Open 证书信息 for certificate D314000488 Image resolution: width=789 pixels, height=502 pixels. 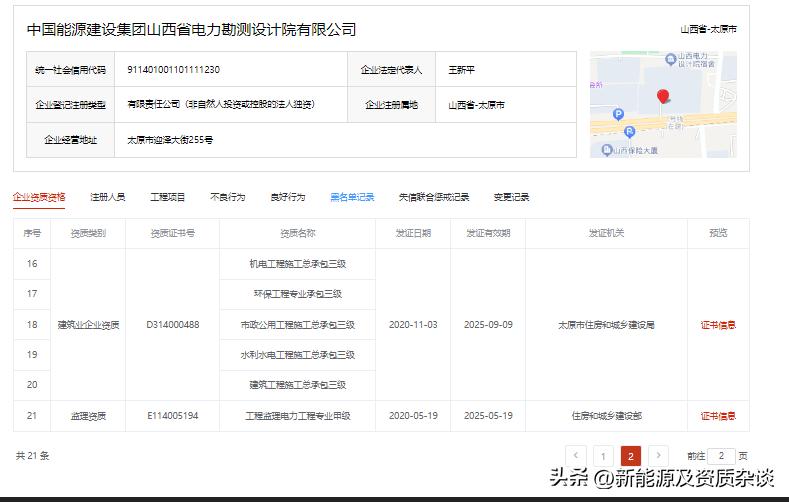click(718, 325)
